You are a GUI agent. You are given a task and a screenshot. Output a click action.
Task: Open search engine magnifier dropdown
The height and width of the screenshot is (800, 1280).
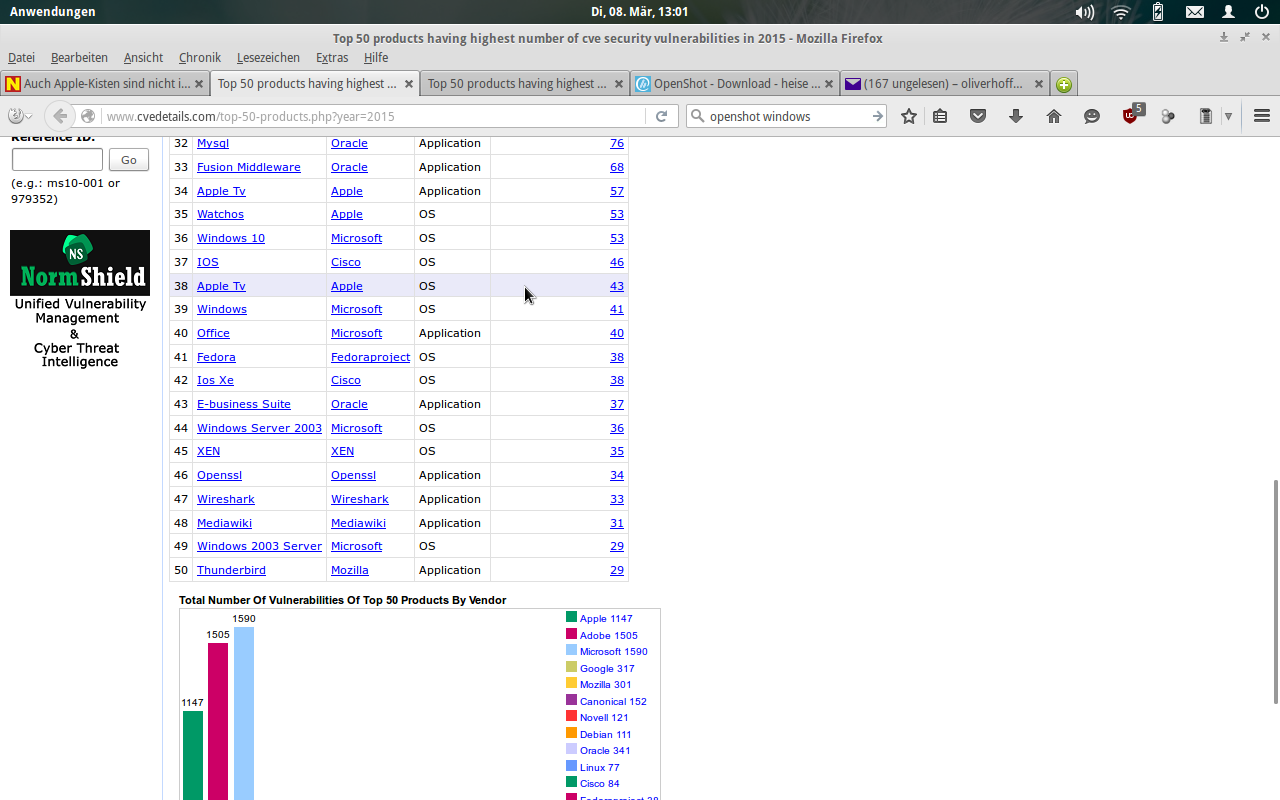697,116
